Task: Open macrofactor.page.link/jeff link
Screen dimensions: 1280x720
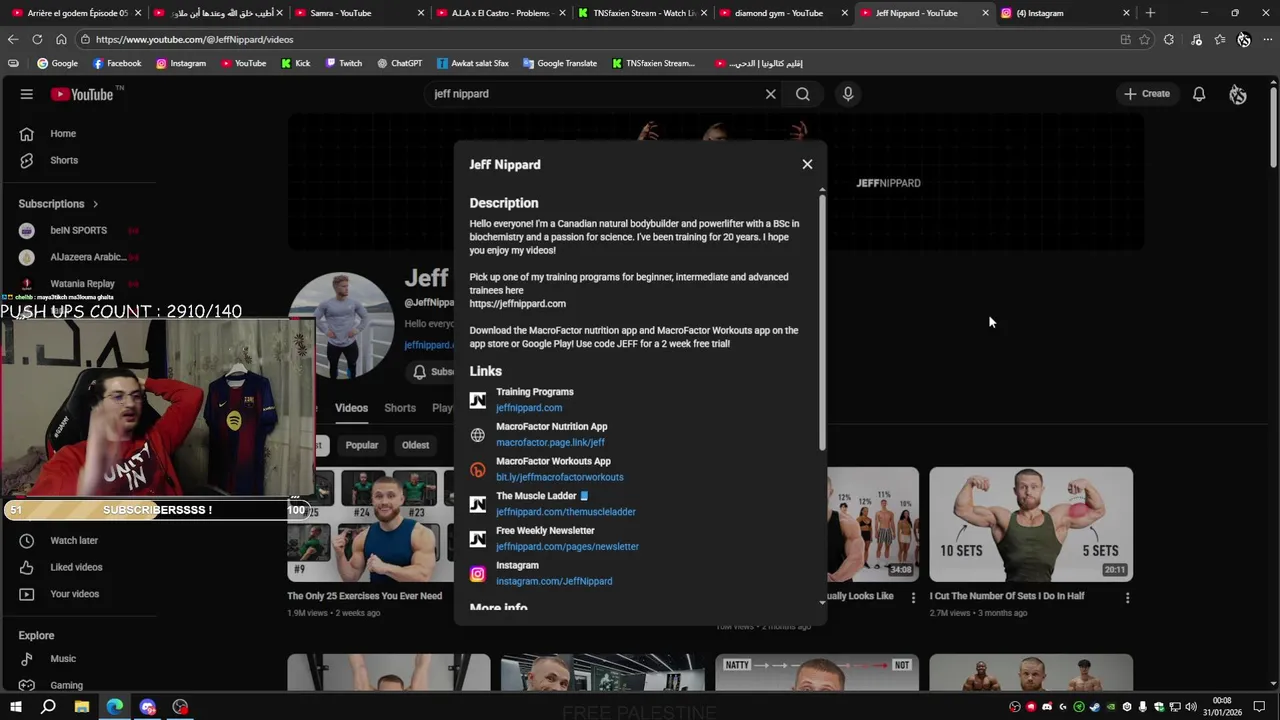Action: pyautogui.click(x=550, y=442)
